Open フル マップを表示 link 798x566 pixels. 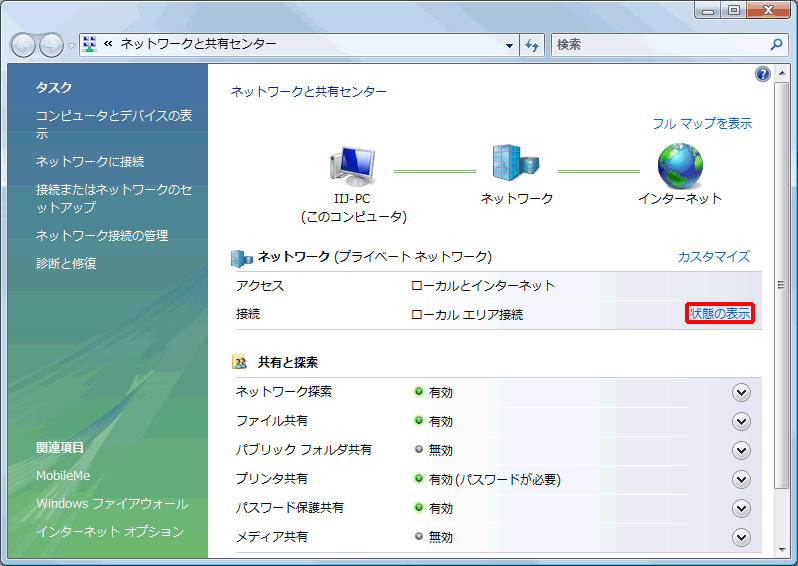point(702,124)
